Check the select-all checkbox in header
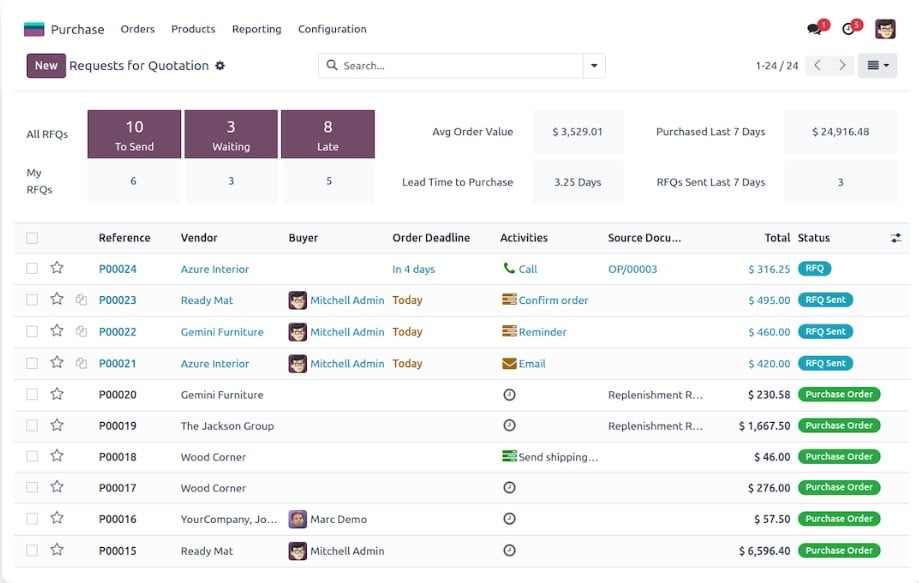 [x=32, y=238]
